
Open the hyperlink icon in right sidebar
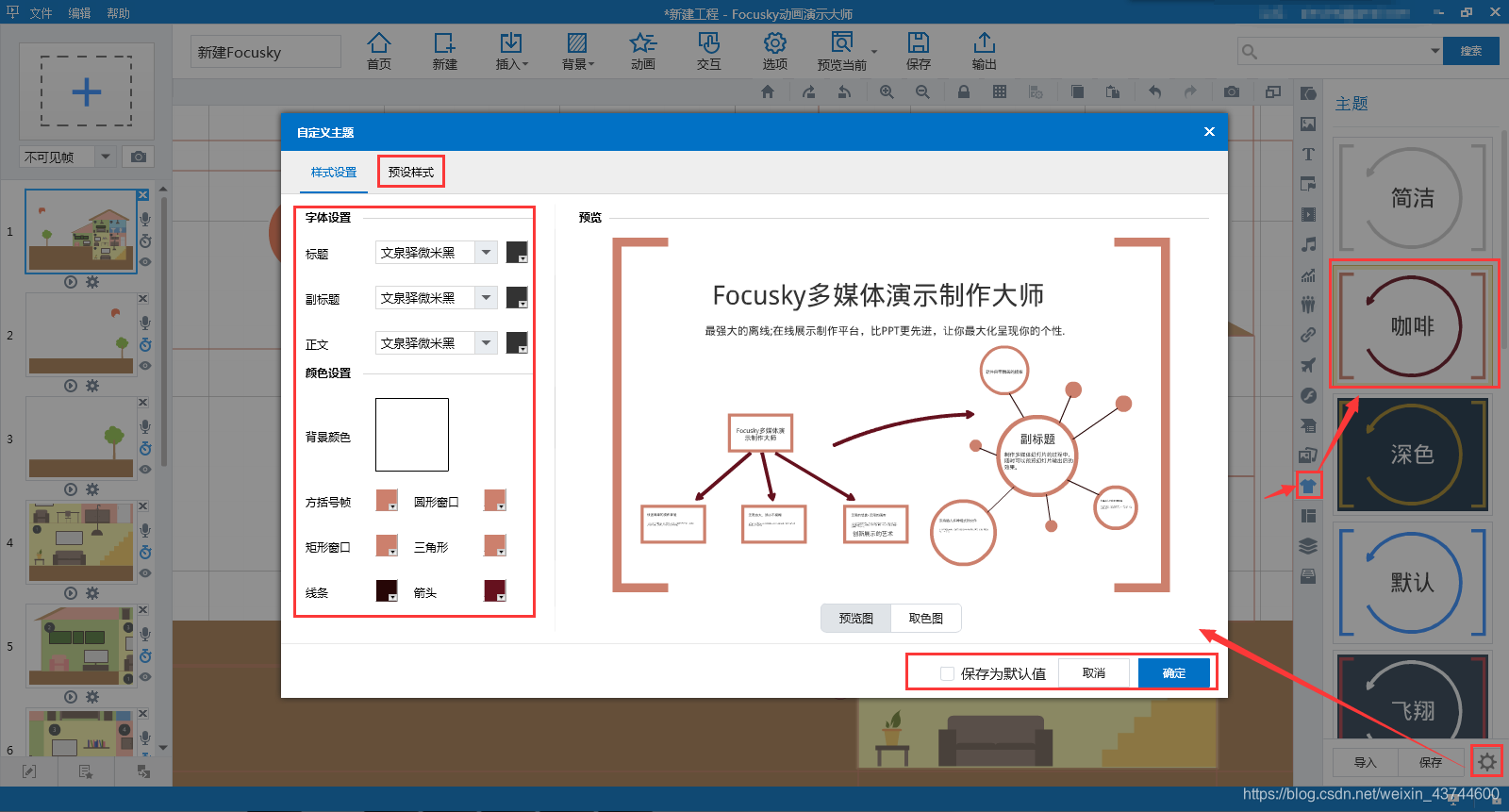pos(1308,335)
